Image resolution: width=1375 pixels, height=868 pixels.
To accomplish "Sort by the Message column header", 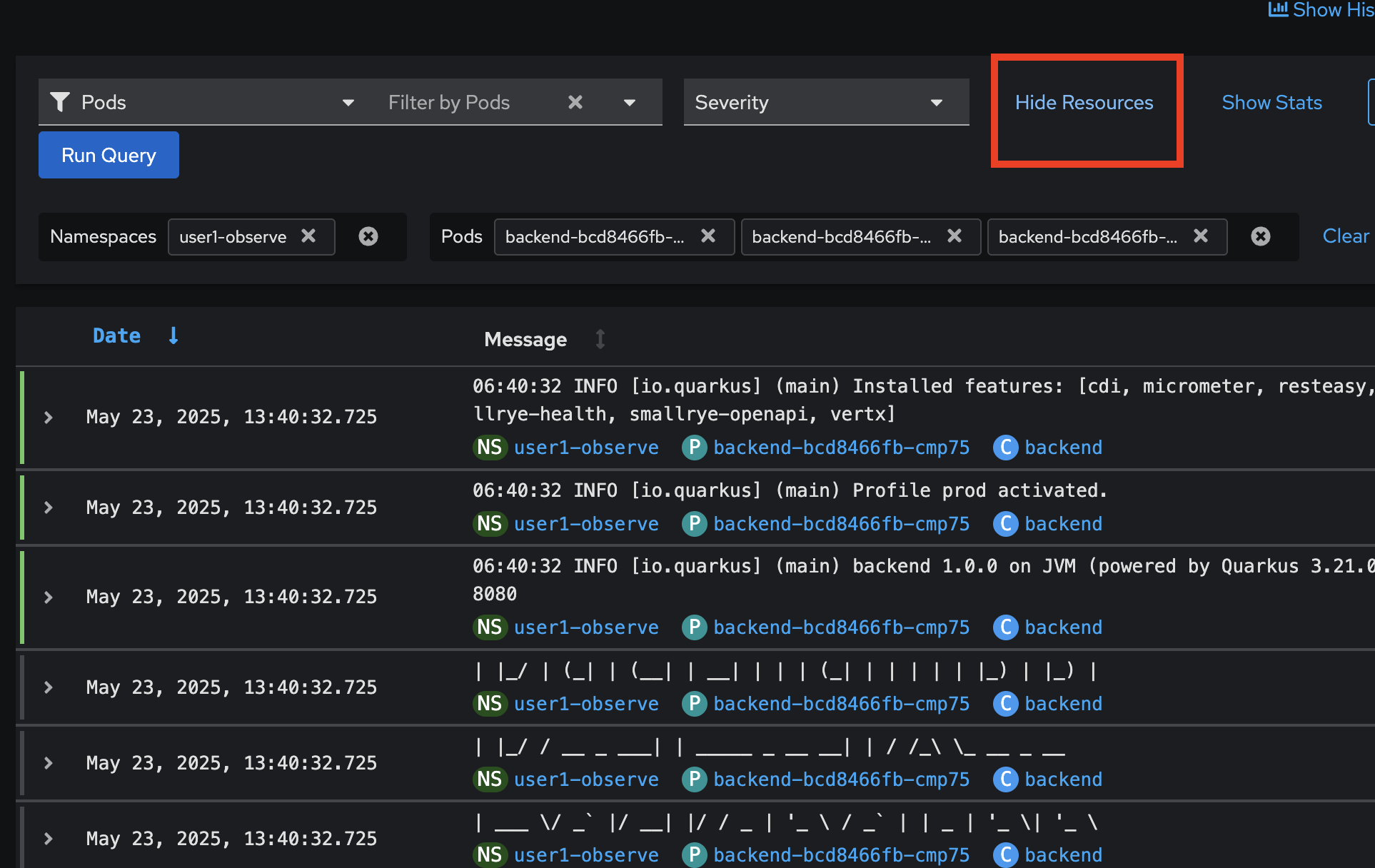I will coord(525,339).
